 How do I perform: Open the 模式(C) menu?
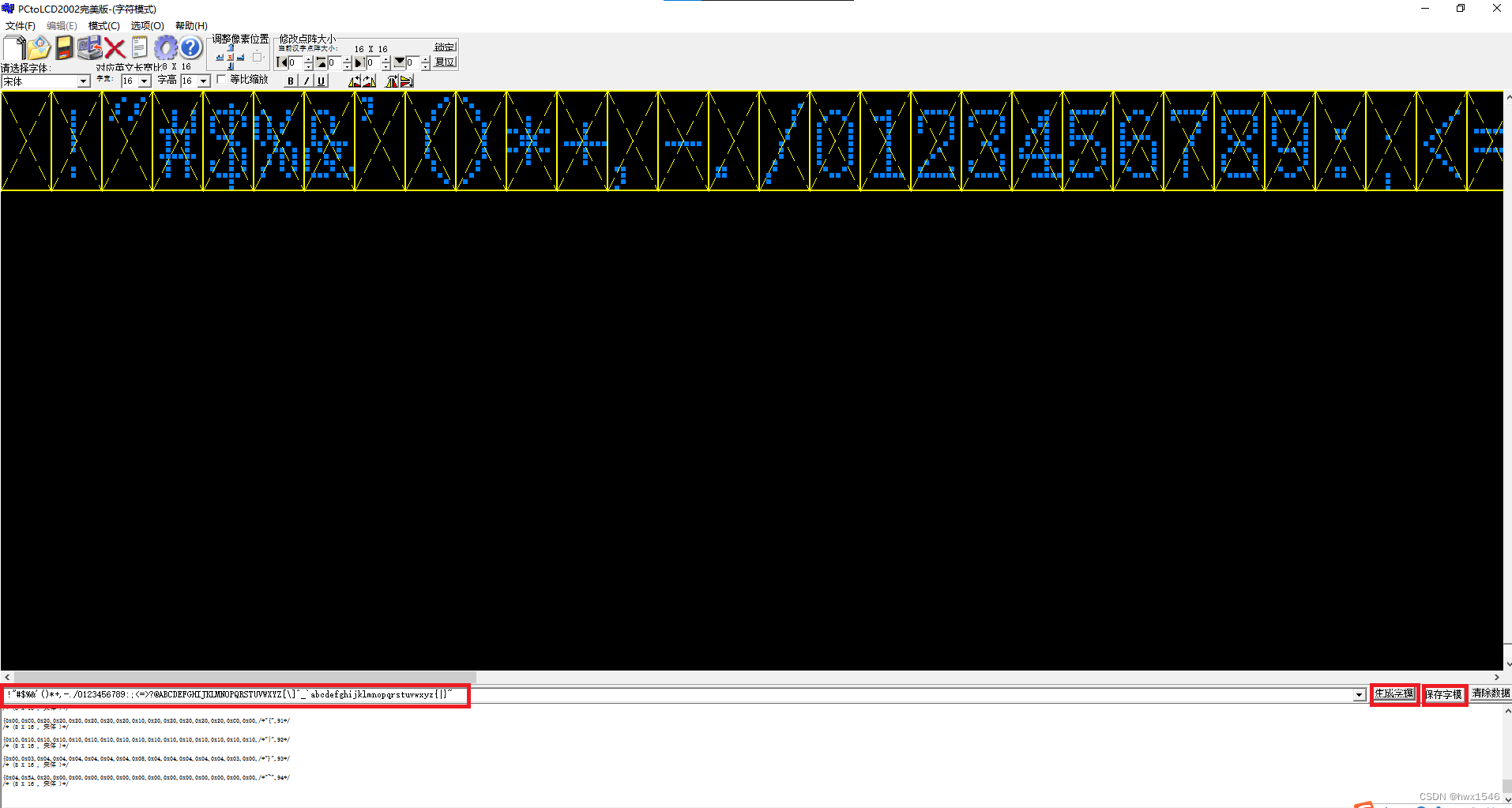[x=104, y=25]
